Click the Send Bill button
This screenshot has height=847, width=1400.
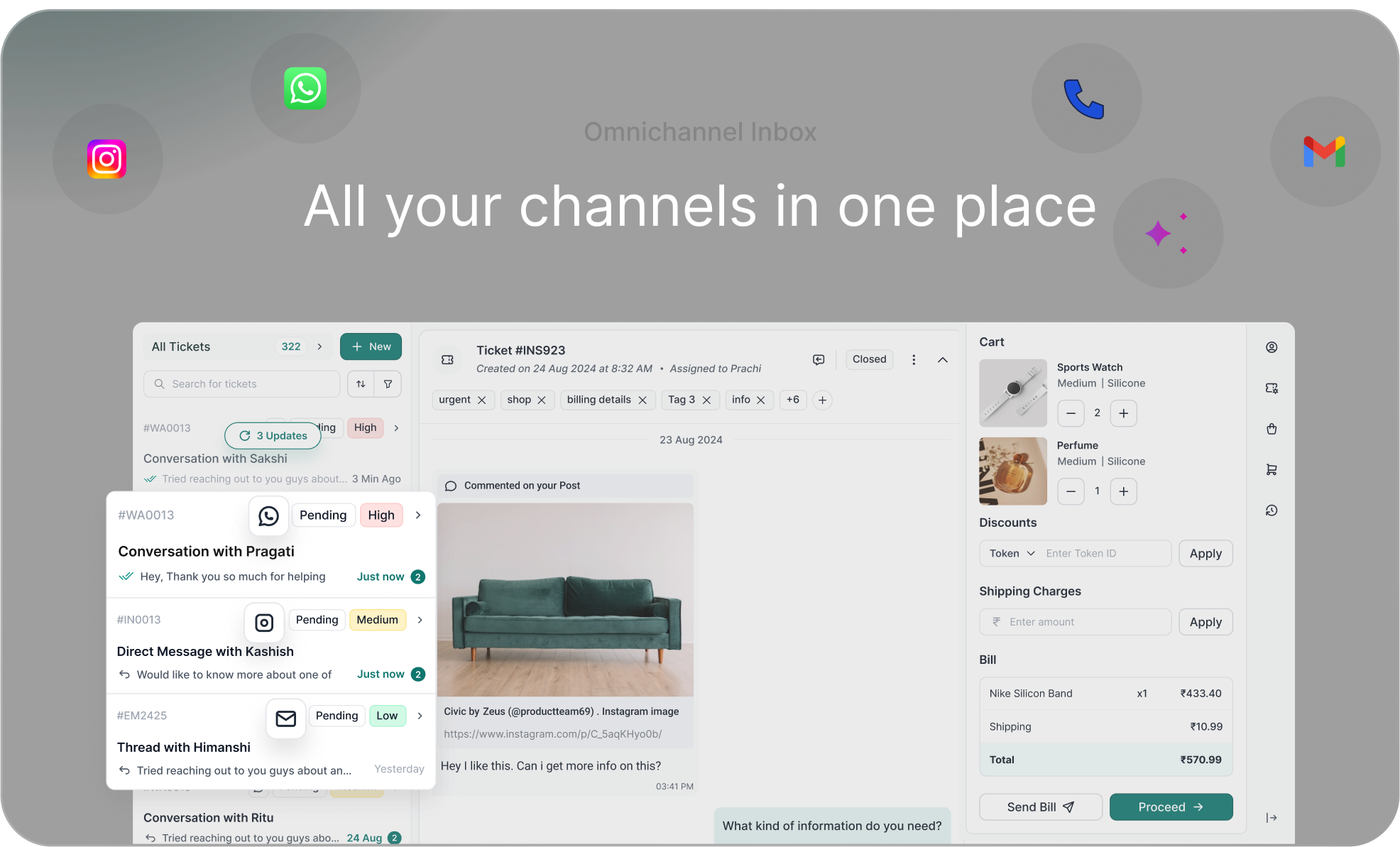pos(1040,807)
